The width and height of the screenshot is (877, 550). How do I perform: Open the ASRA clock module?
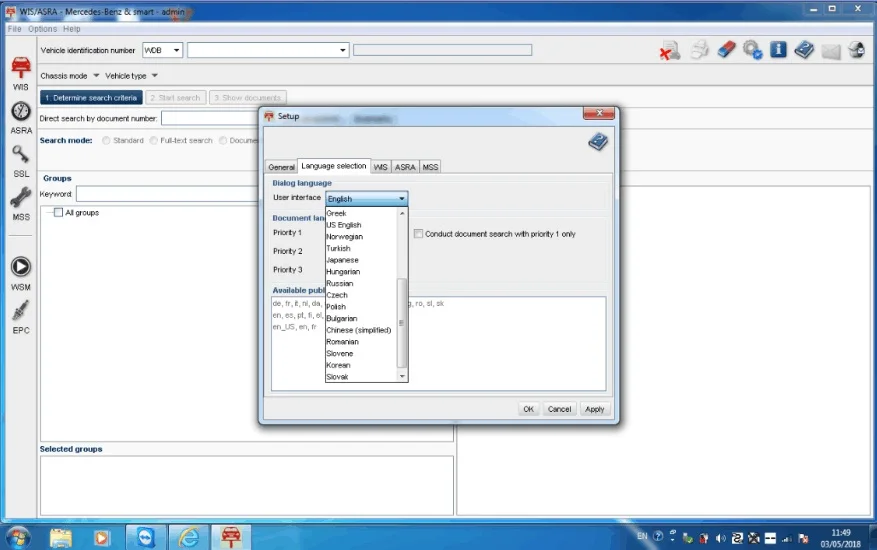click(21, 117)
